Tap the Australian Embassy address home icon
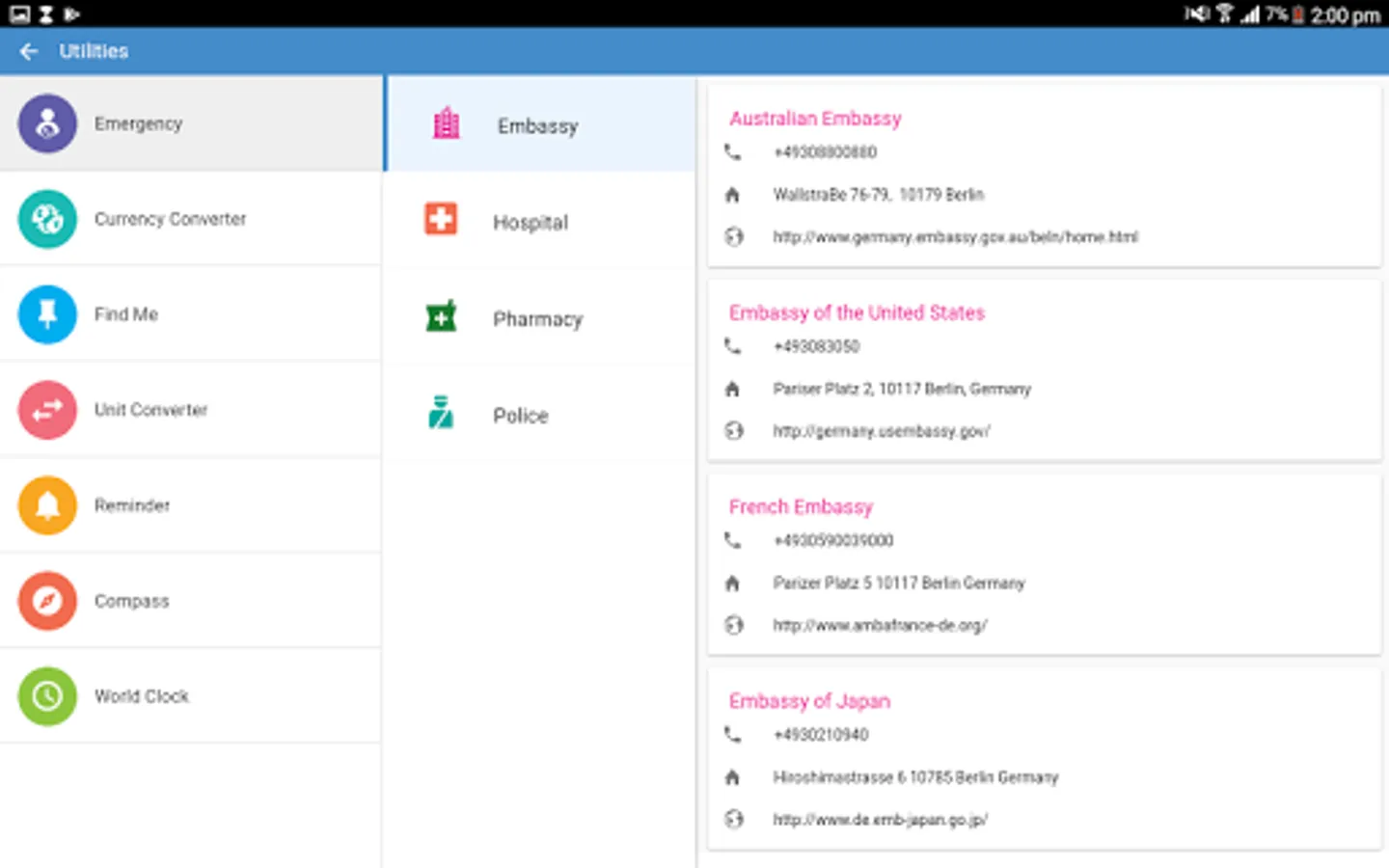 tap(733, 195)
